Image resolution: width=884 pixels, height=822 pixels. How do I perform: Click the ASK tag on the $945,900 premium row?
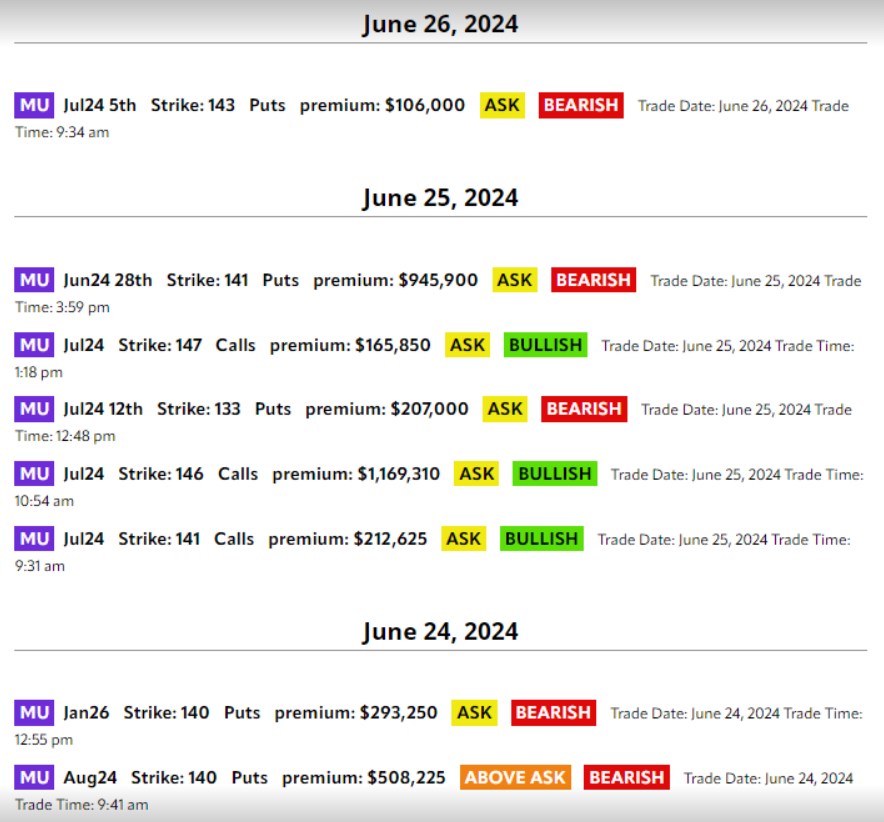(515, 280)
